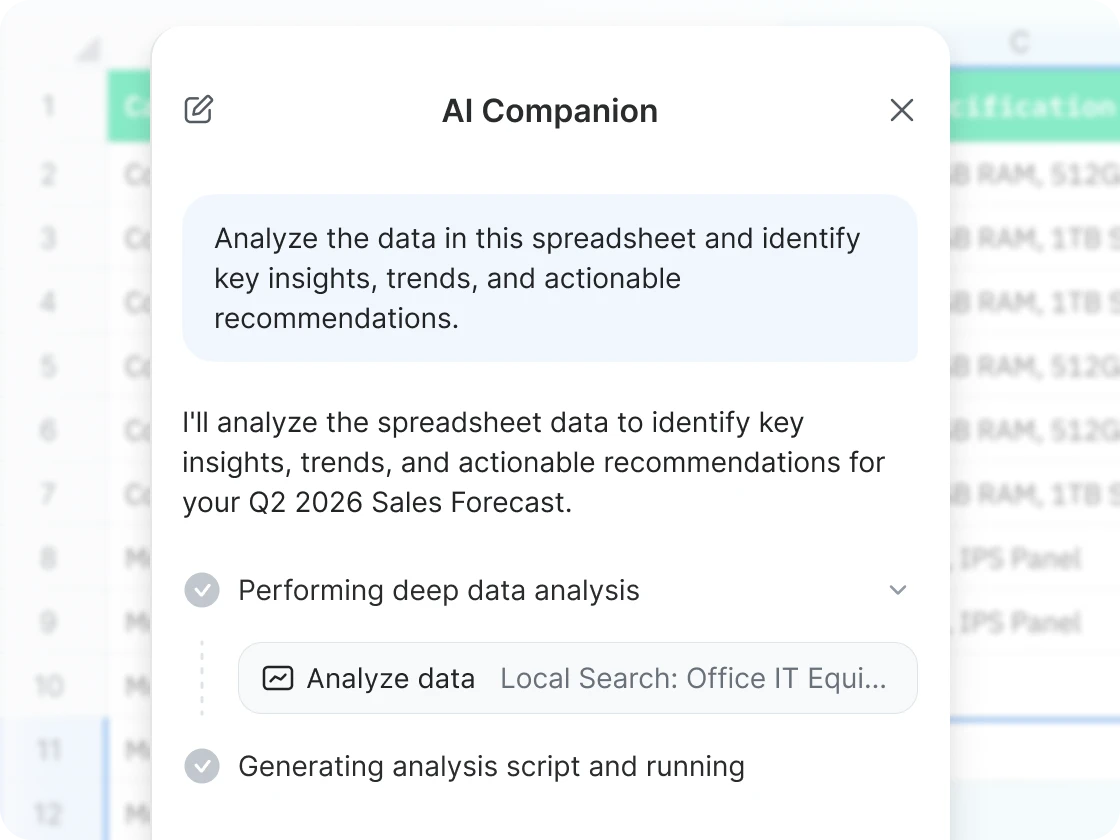
Task: Open the Analyze data action chip
Action: point(391,678)
